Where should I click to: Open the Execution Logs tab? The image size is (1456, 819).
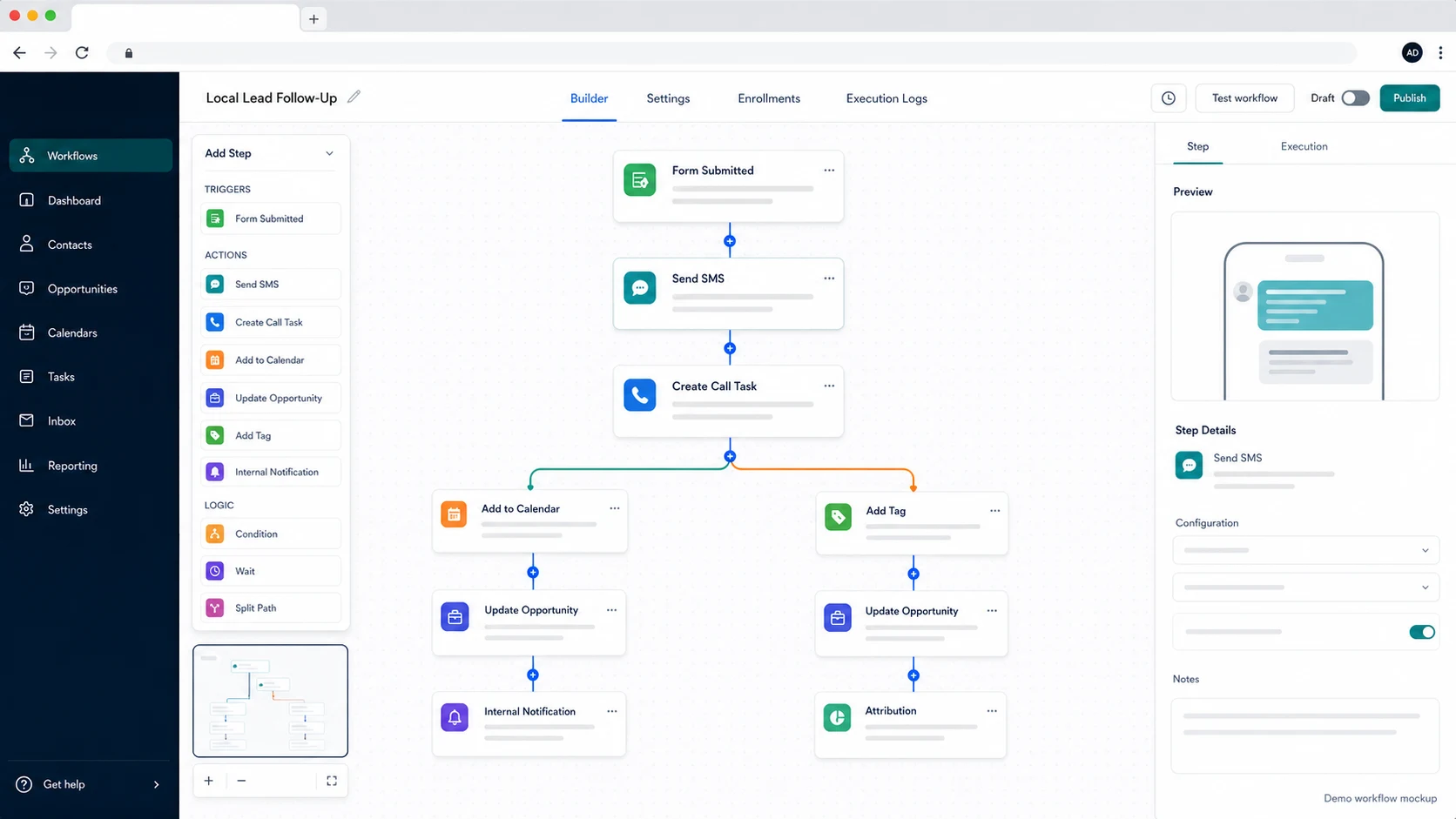886,98
